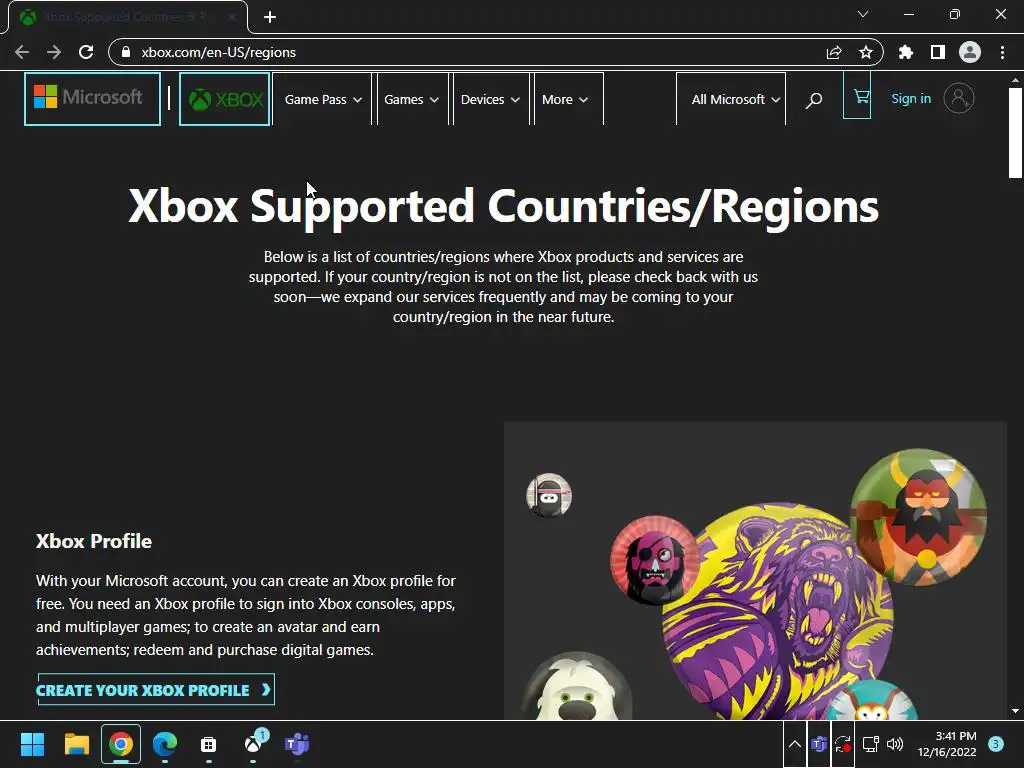Click scrollbar down arrow

pos(1015,711)
